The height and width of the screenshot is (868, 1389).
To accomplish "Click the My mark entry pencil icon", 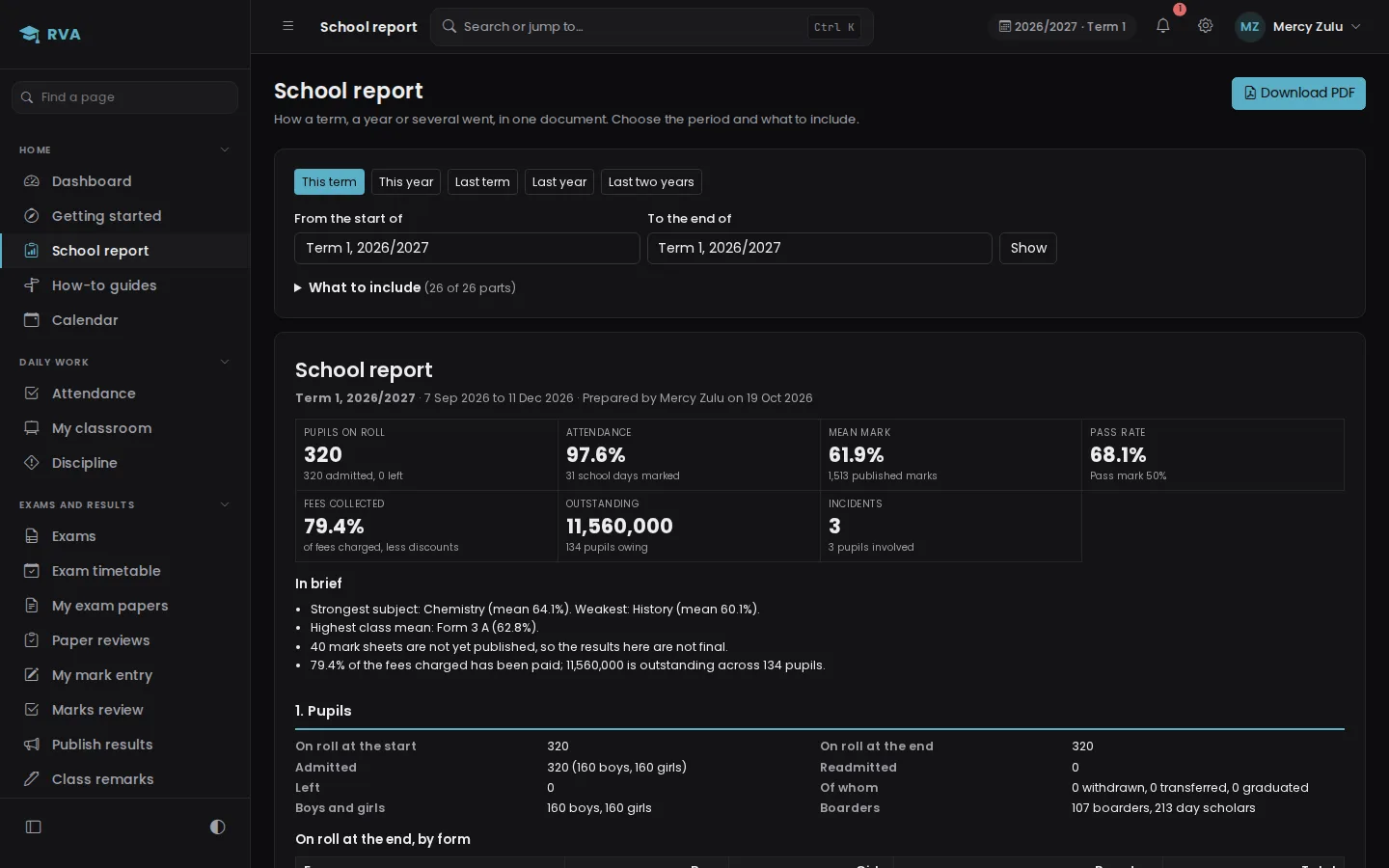I will (32, 675).
